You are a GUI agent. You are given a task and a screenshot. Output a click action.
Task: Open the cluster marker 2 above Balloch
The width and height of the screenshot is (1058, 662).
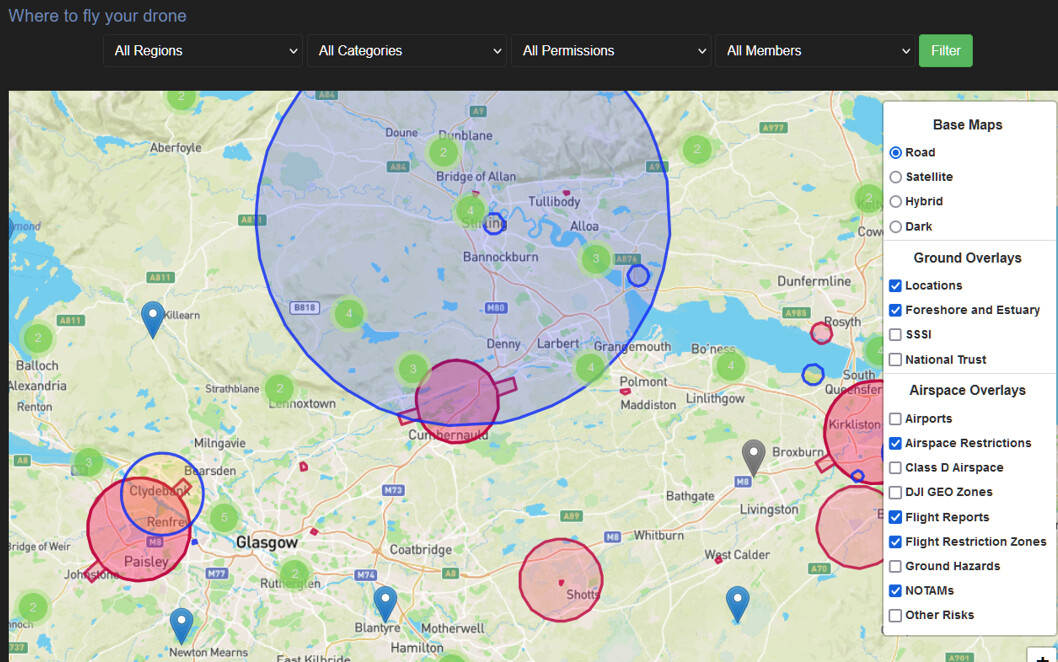tap(38, 338)
